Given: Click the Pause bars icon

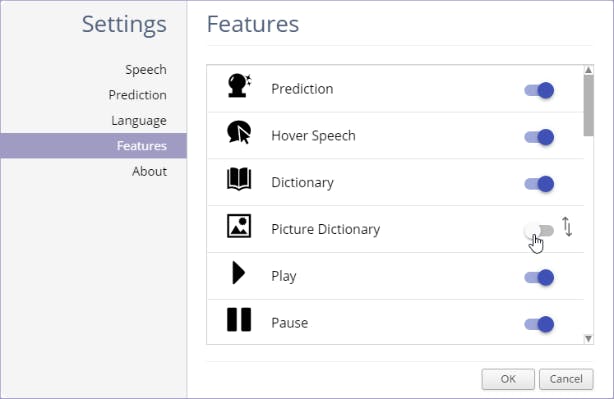Looking at the screenshot, I should click(239, 320).
